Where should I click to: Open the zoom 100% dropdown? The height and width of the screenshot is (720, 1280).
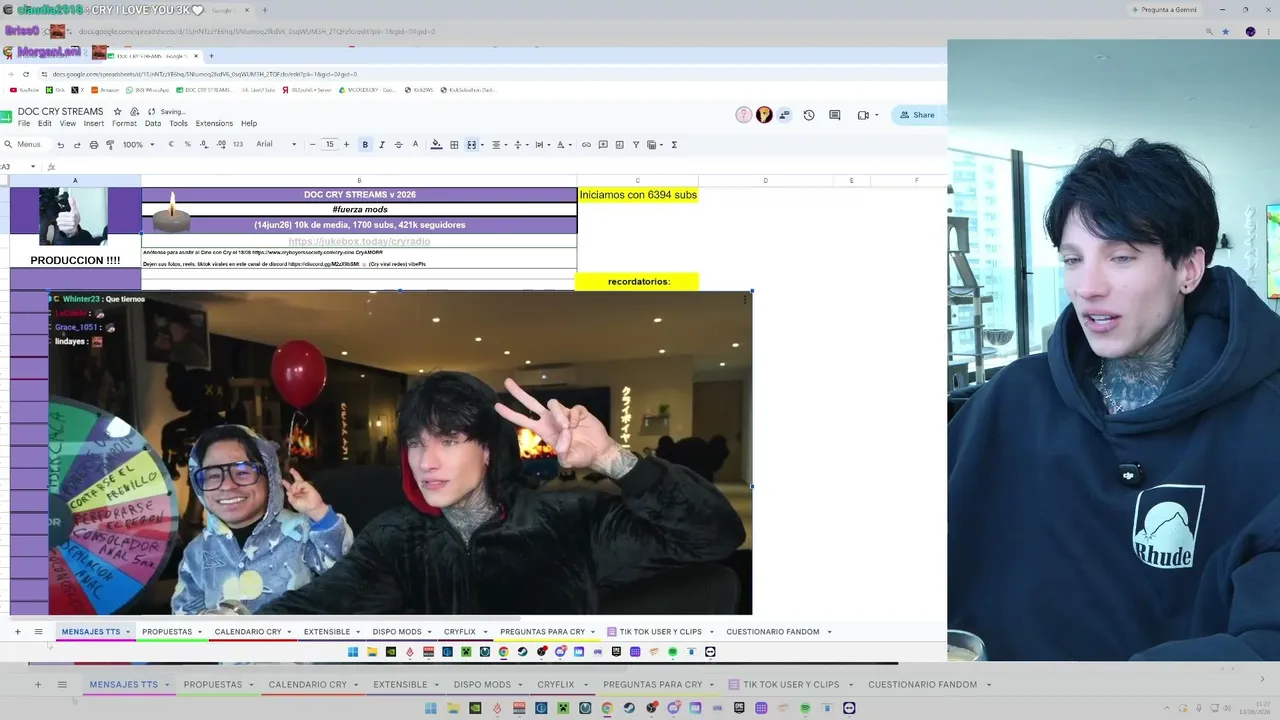coord(138,145)
